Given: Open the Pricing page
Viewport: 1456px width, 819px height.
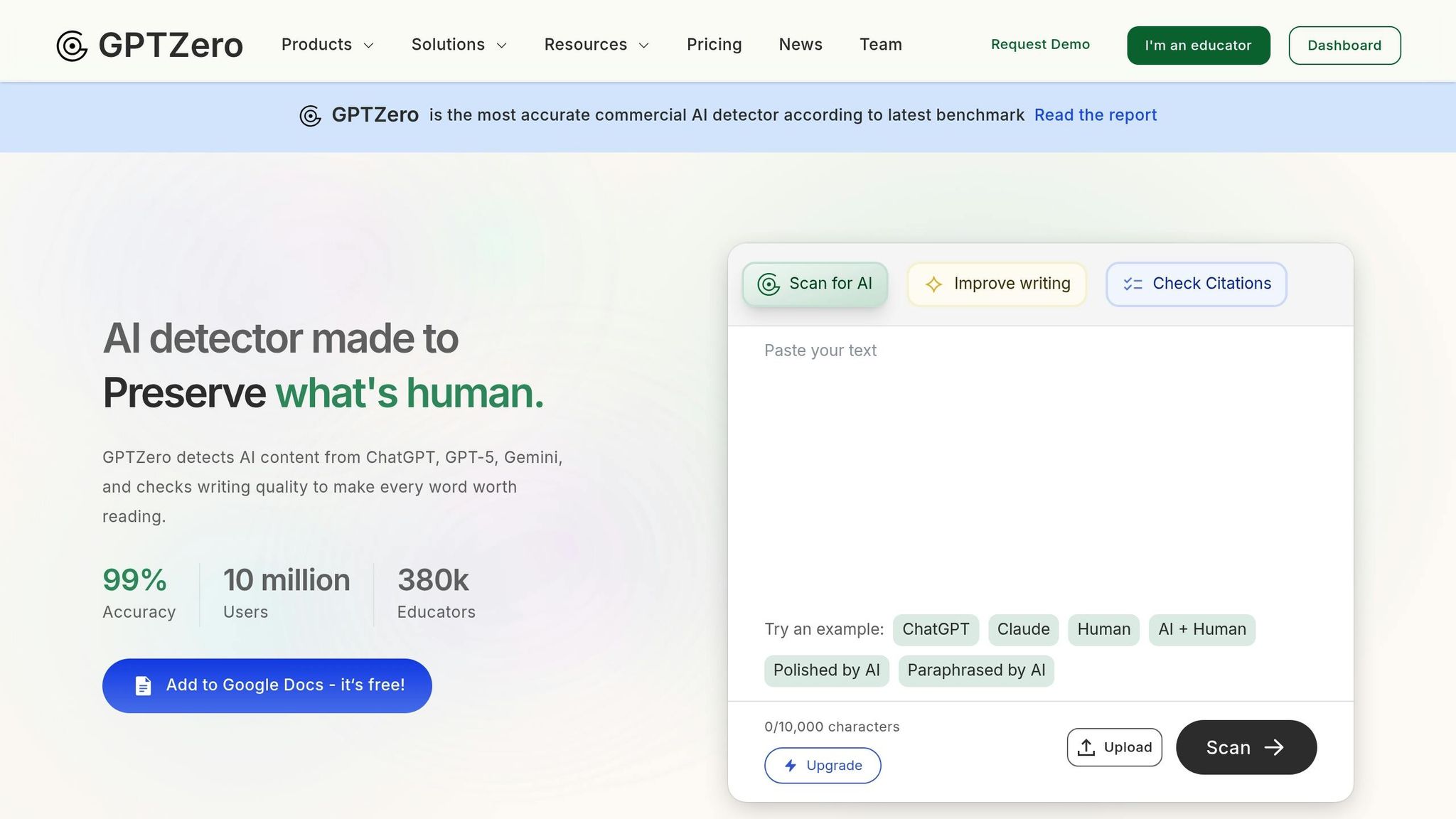Looking at the screenshot, I should tap(714, 45).
